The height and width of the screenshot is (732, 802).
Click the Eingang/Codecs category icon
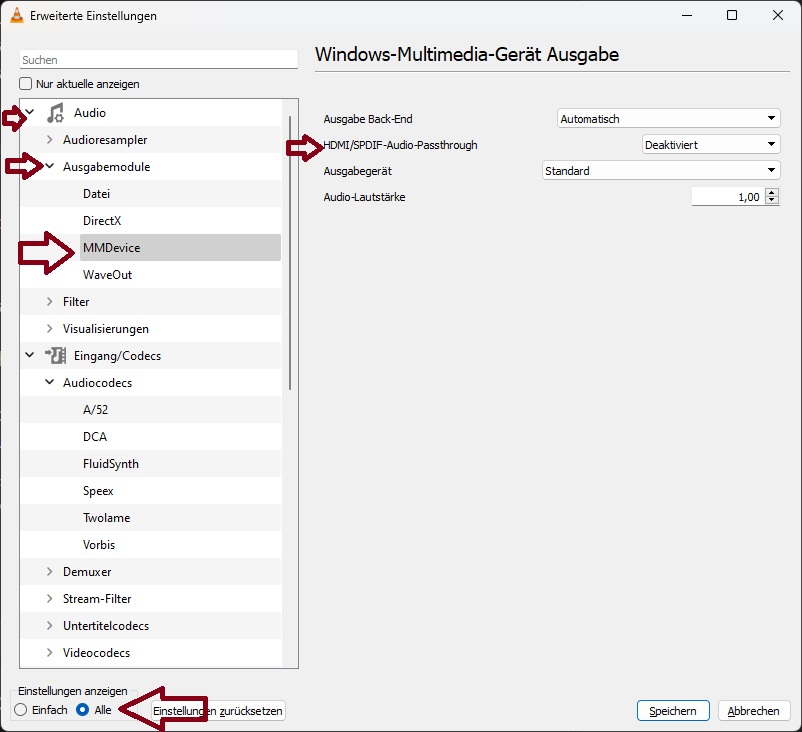point(55,356)
